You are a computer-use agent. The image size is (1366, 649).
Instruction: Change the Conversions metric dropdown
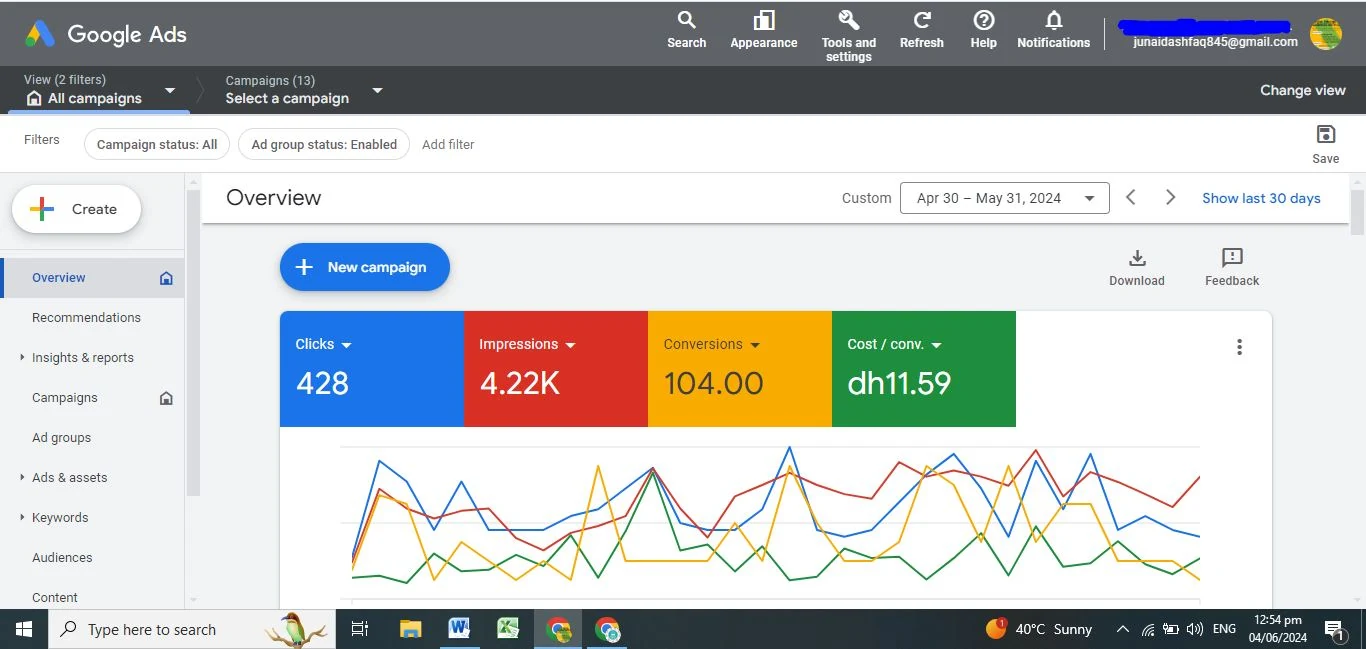712,344
